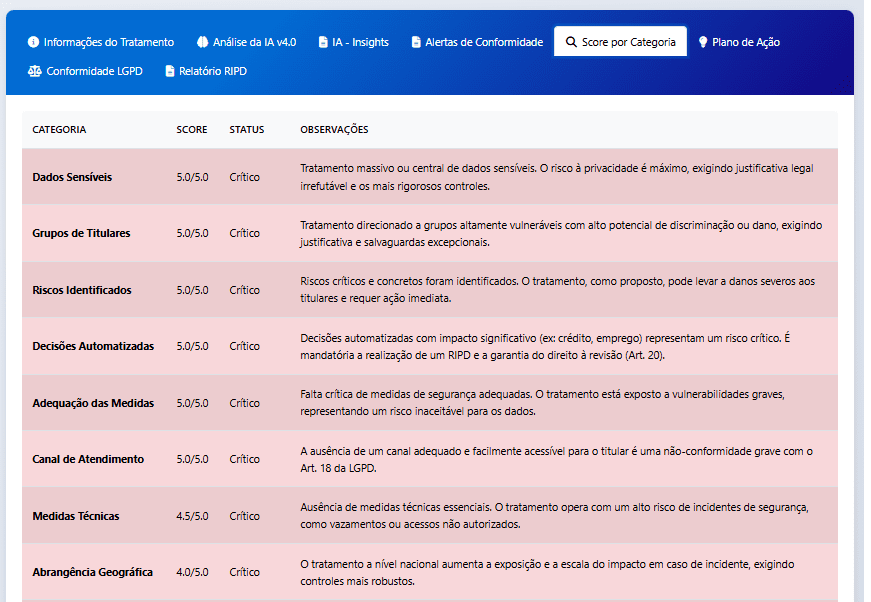871x602 pixels.
Task: Click the Crítico status for Canal de Atendimento
Action: pos(244,459)
